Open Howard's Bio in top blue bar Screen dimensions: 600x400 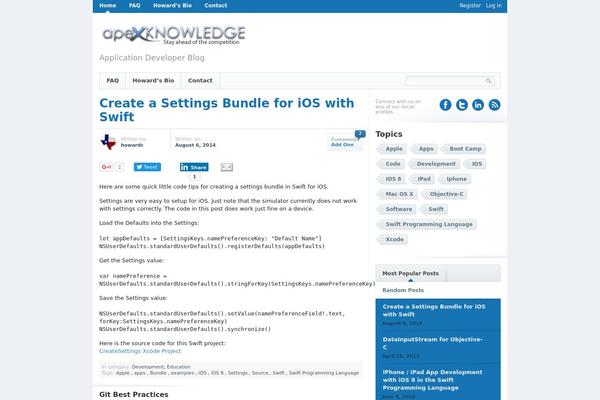pos(172,5)
